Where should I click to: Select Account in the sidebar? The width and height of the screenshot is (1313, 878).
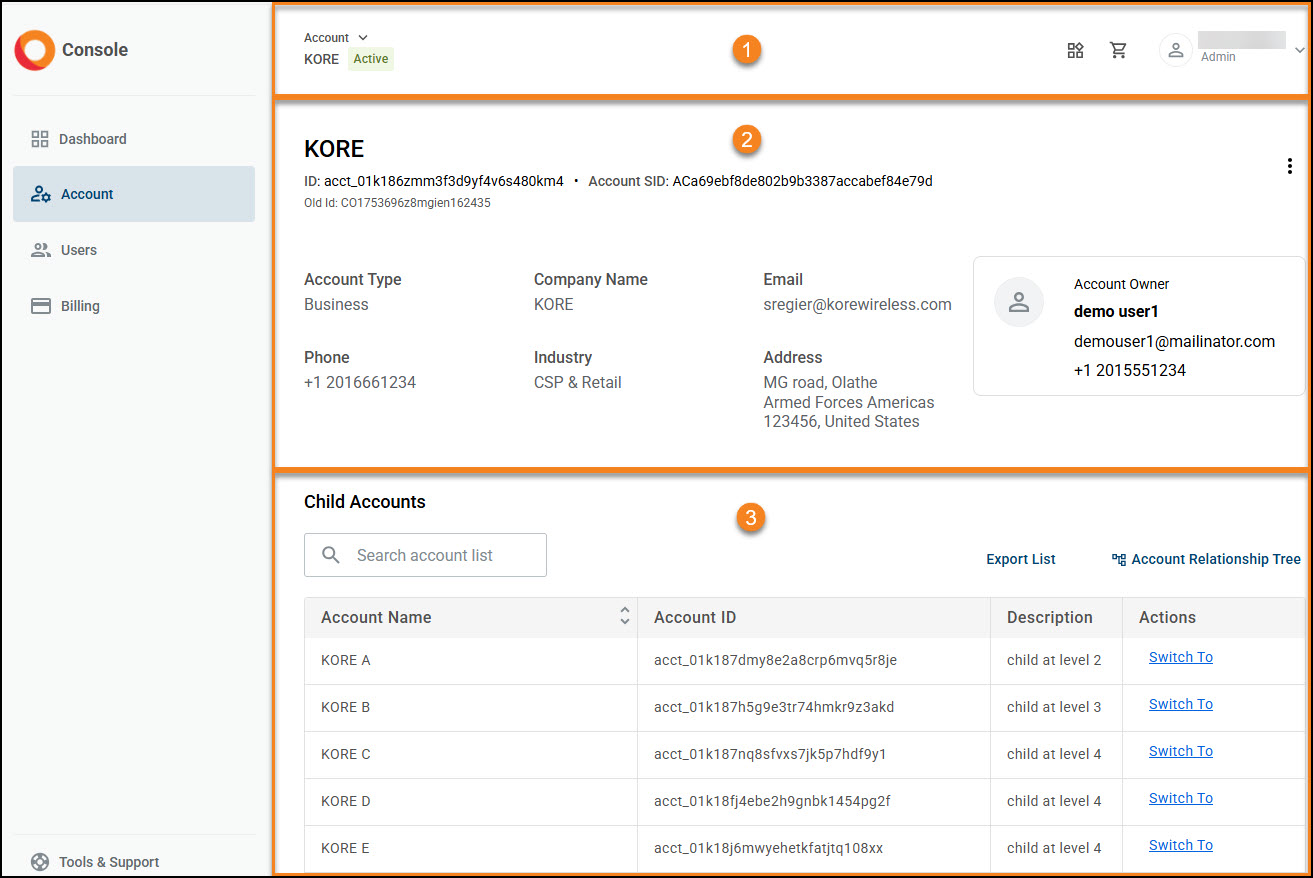coord(87,194)
